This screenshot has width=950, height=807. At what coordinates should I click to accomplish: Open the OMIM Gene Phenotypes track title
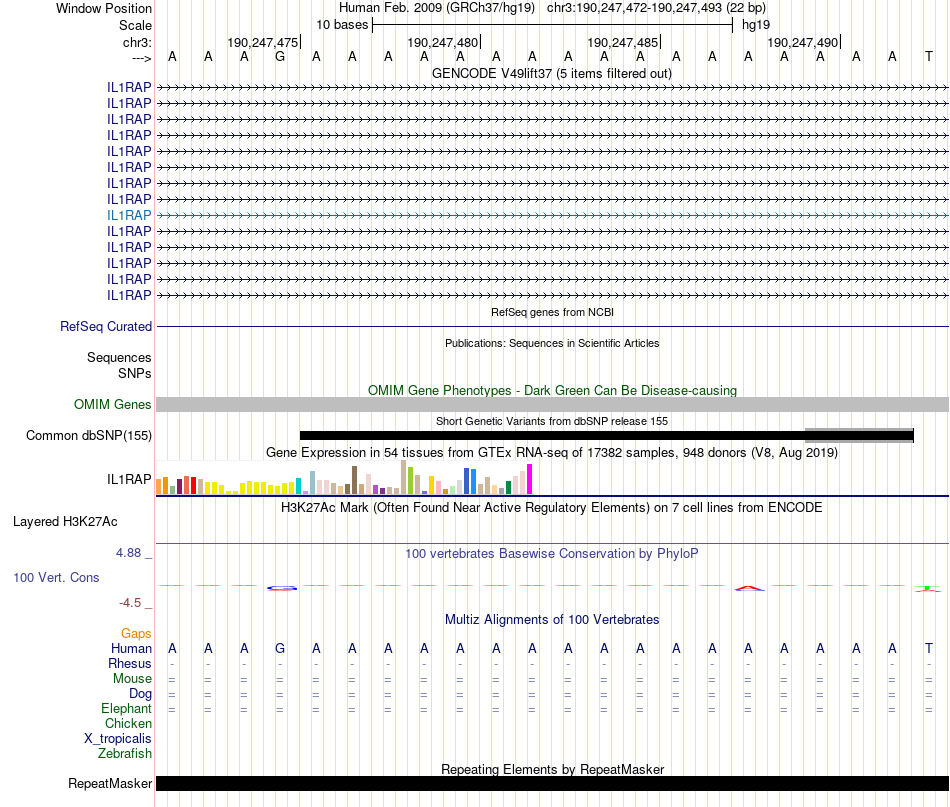point(552,390)
